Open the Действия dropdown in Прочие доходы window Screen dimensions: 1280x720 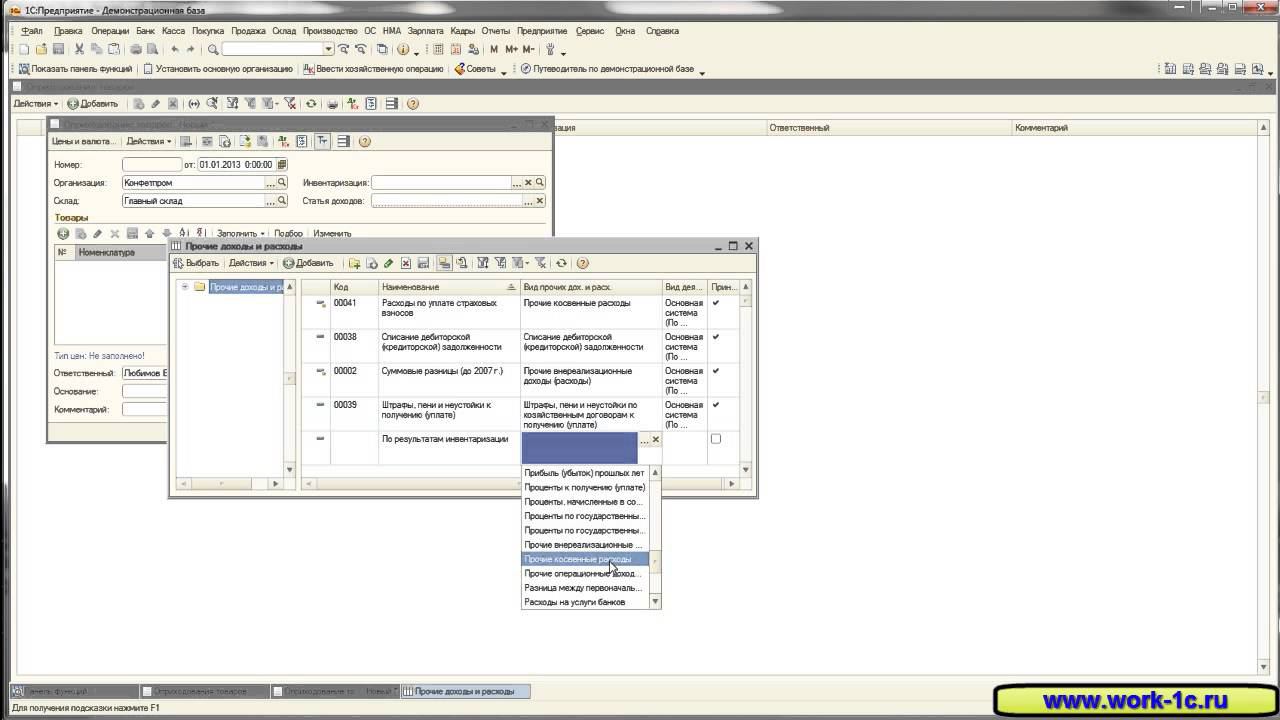tap(251, 263)
